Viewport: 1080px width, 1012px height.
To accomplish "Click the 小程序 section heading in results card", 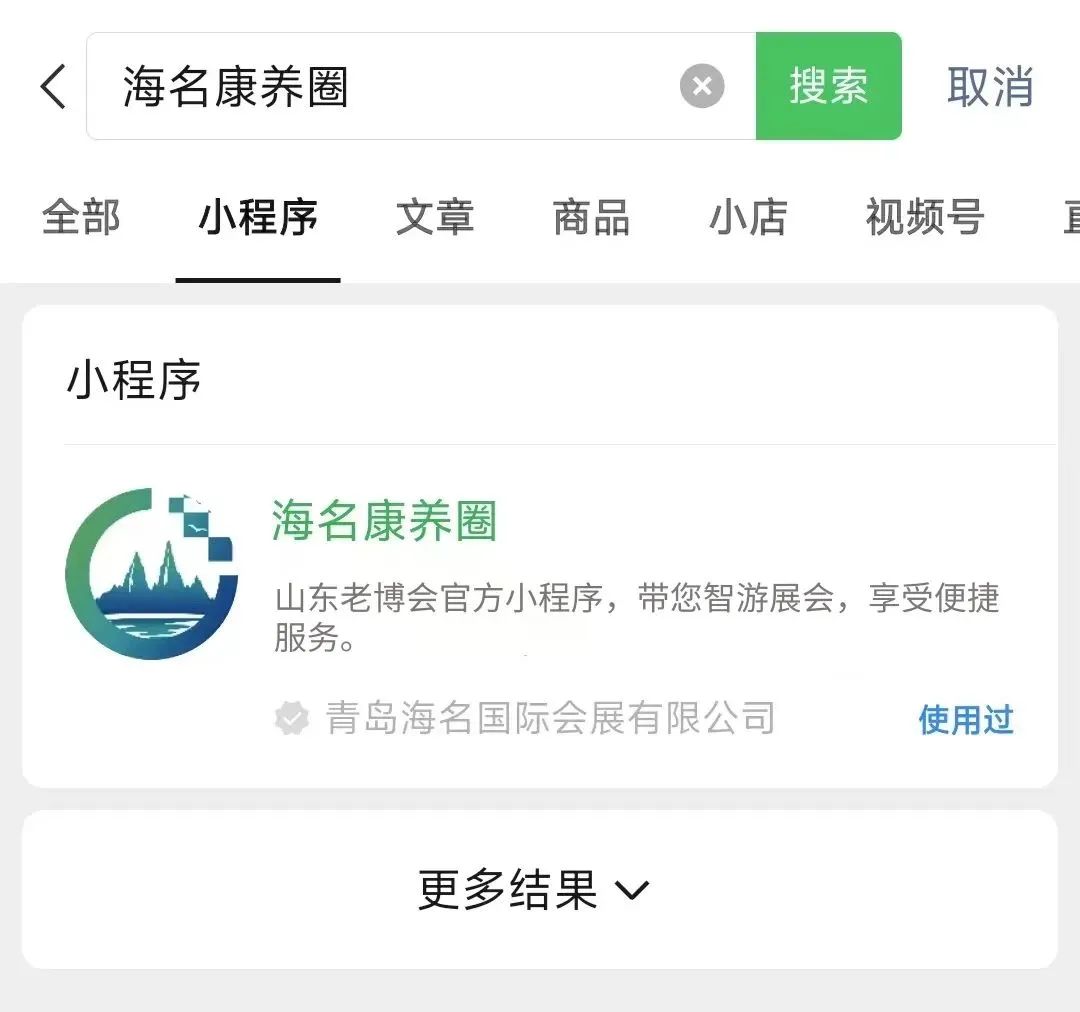I will pos(134,380).
